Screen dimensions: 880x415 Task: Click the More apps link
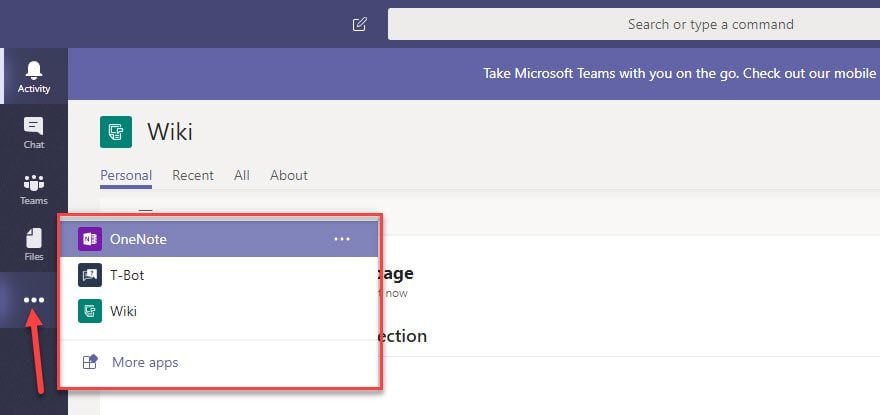point(146,362)
